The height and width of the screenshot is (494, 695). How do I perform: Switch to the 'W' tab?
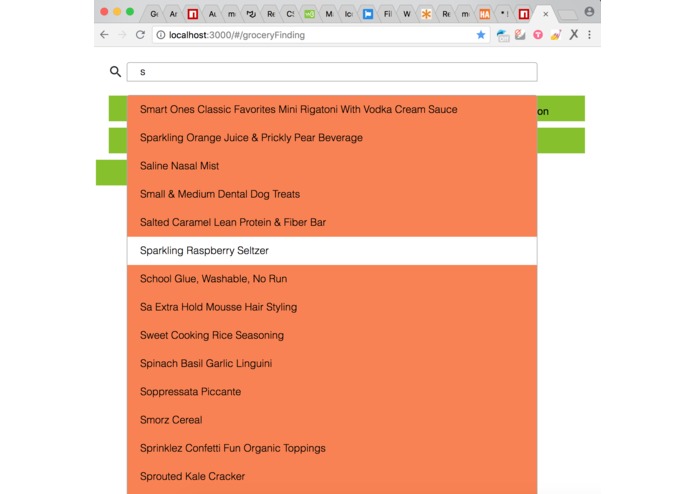click(x=406, y=14)
